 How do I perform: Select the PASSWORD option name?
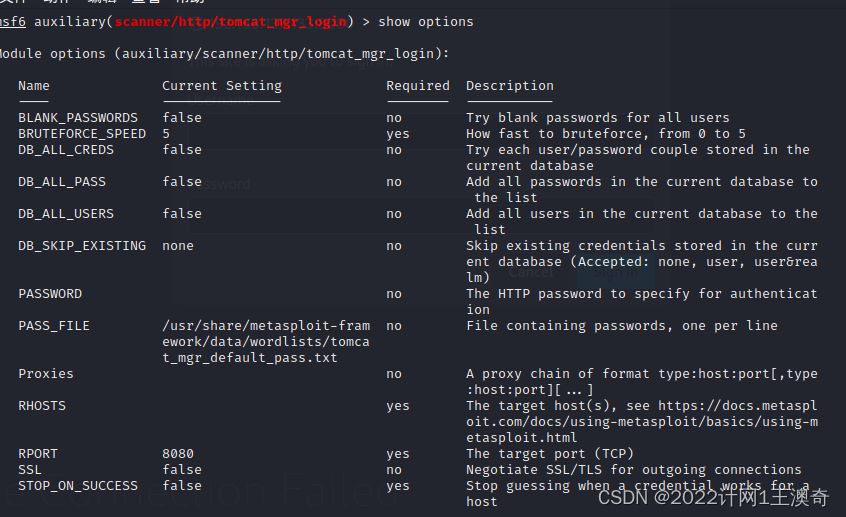50,294
